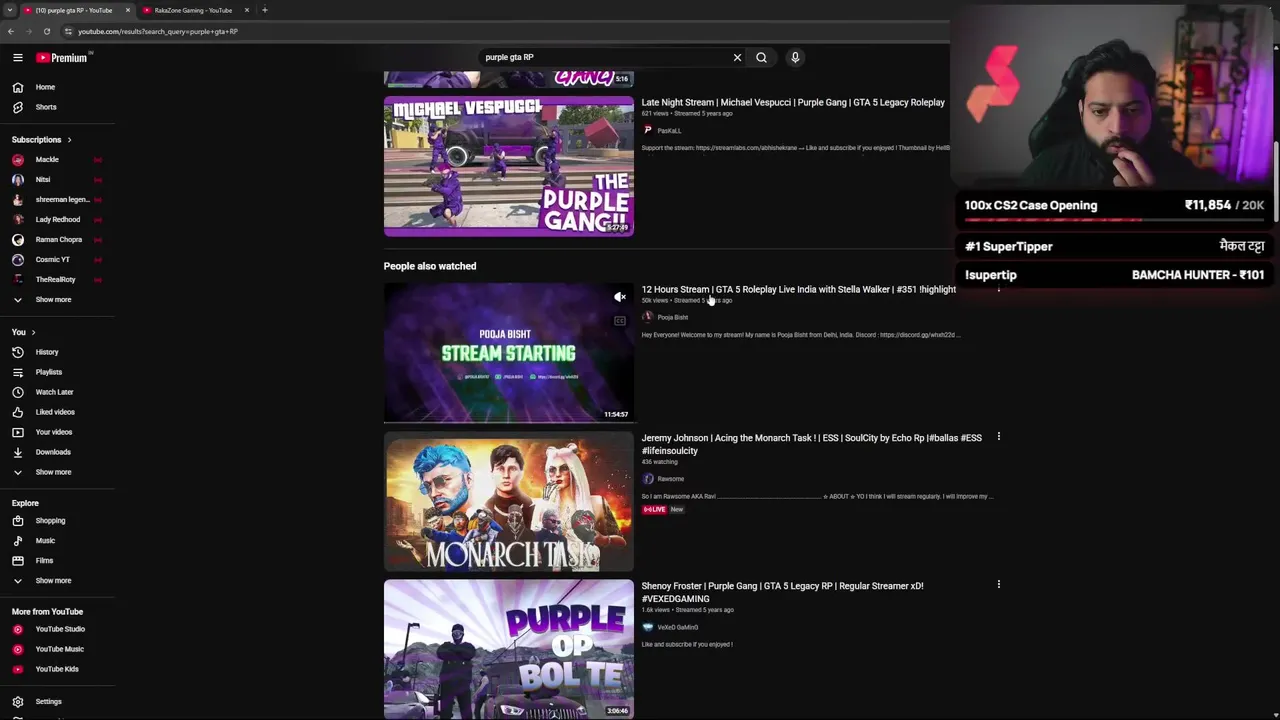Clear the search box with X icon
Image resolution: width=1280 pixels, height=720 pixels.
click(x=737, y=57)
